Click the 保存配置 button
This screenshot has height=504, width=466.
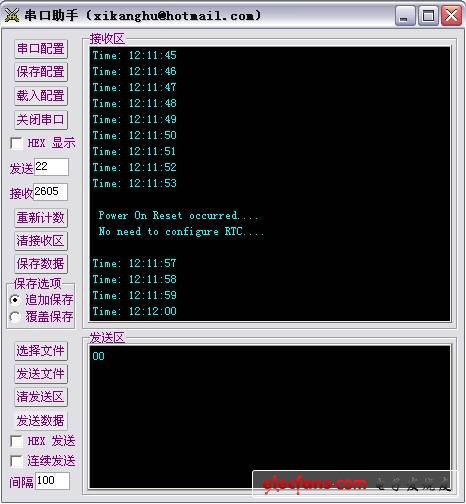pos(41,72)
